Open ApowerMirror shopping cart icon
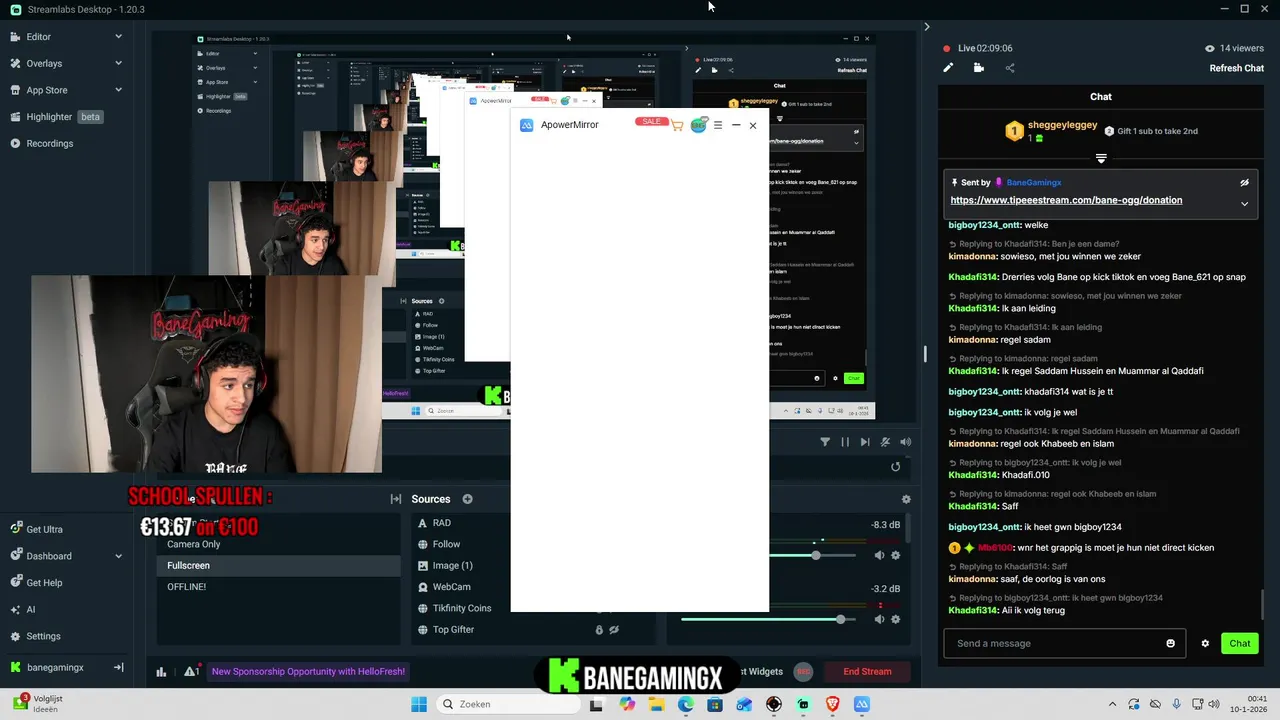The height and width of the screenshot is (720, 1280). pos(677,125)
